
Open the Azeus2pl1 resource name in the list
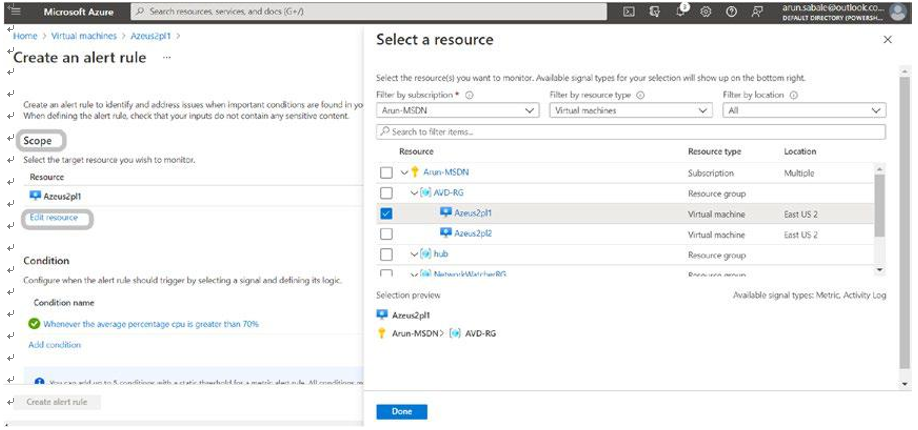(473, 213)
